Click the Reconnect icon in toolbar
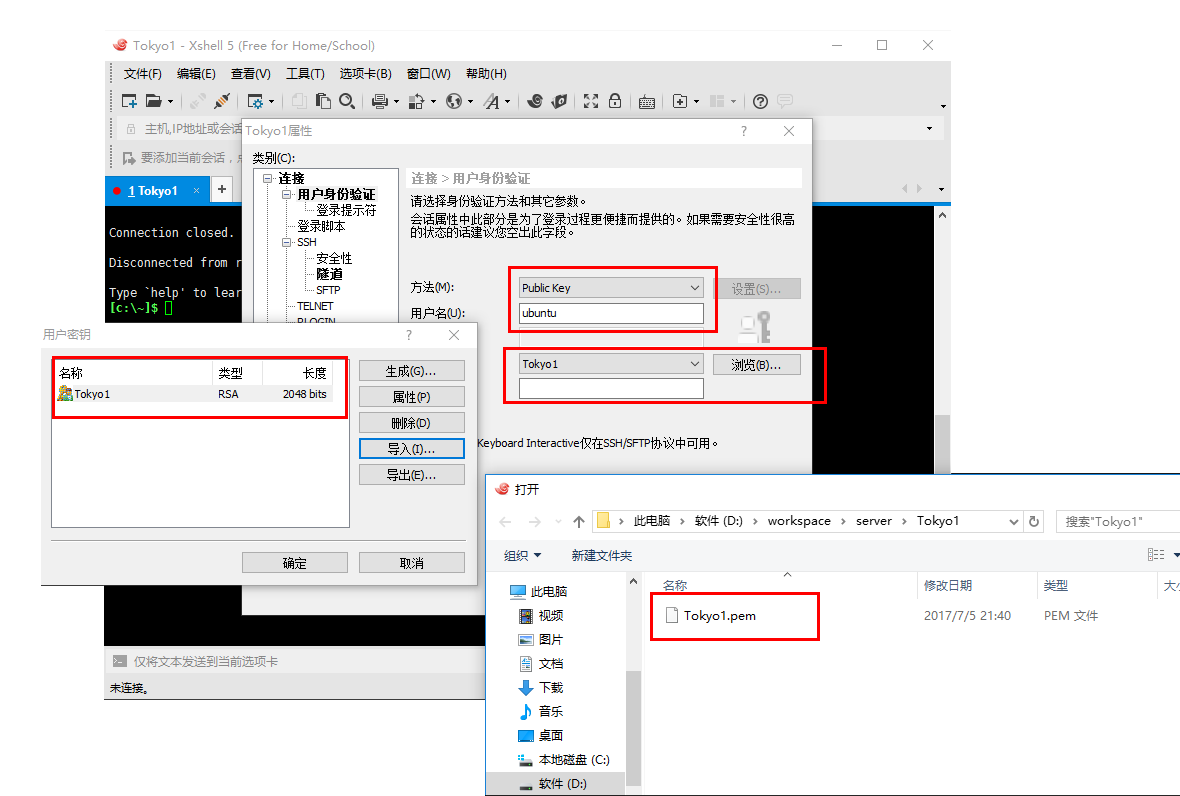The height and width of the screenshot is (796, 1180). click(198, 101)
